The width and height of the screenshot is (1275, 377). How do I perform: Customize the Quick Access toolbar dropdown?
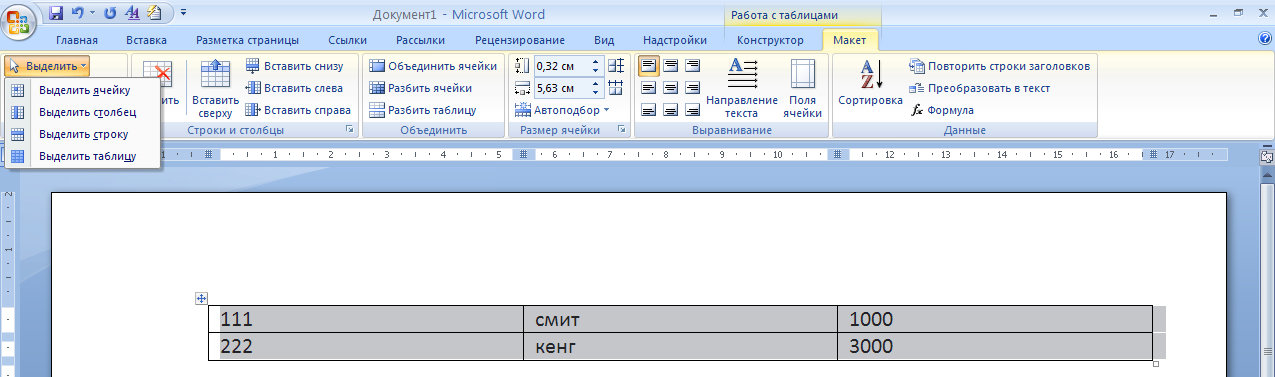point(184,14)
